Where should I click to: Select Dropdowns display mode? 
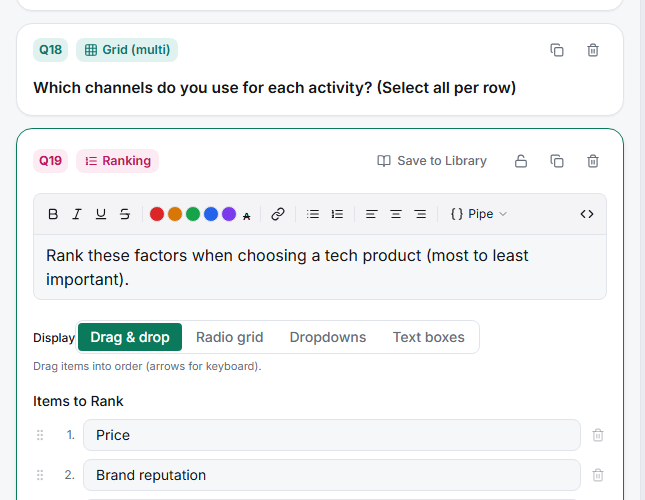pyautogui.click(x=328, y=337)
